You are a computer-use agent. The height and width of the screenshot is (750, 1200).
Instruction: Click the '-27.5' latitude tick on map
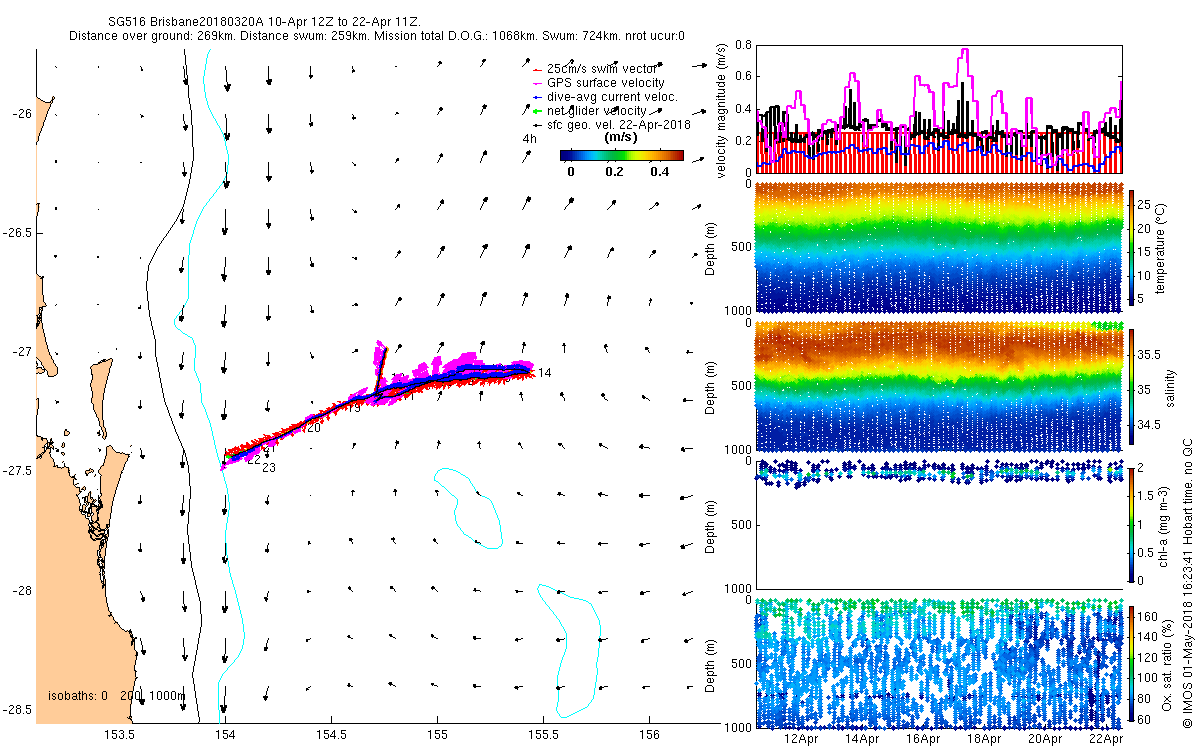[17, 471]
